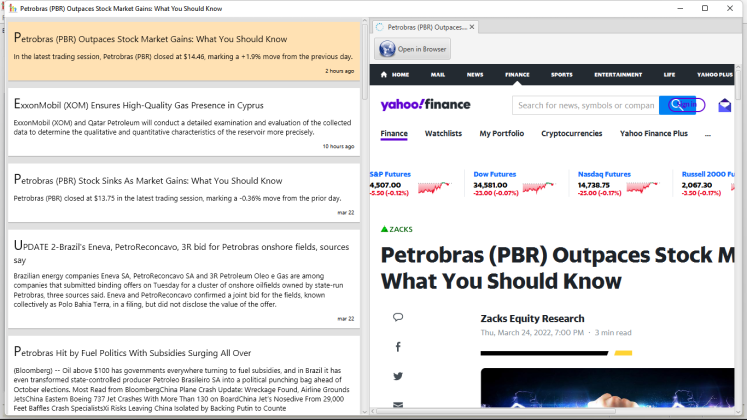This screenshot has width=747, height=420.
Task: Click the article hero image
Action: click(x=607, y=388)
